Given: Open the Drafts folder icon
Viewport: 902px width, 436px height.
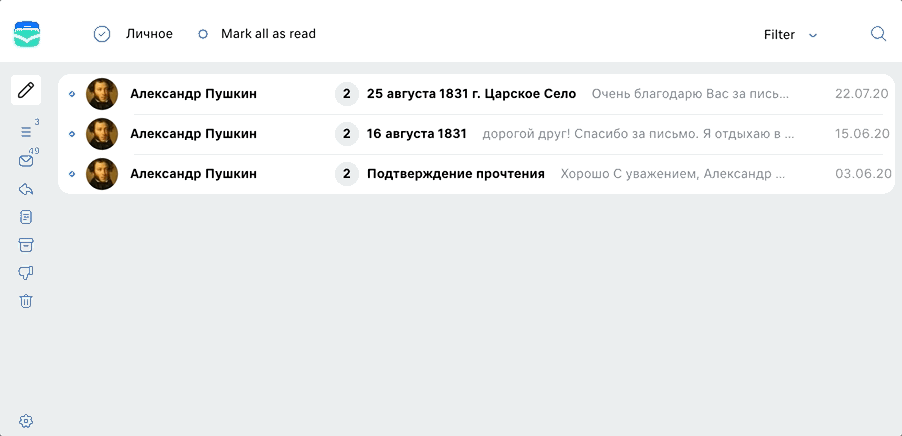Looking at the screenshot, I should 26,217.
